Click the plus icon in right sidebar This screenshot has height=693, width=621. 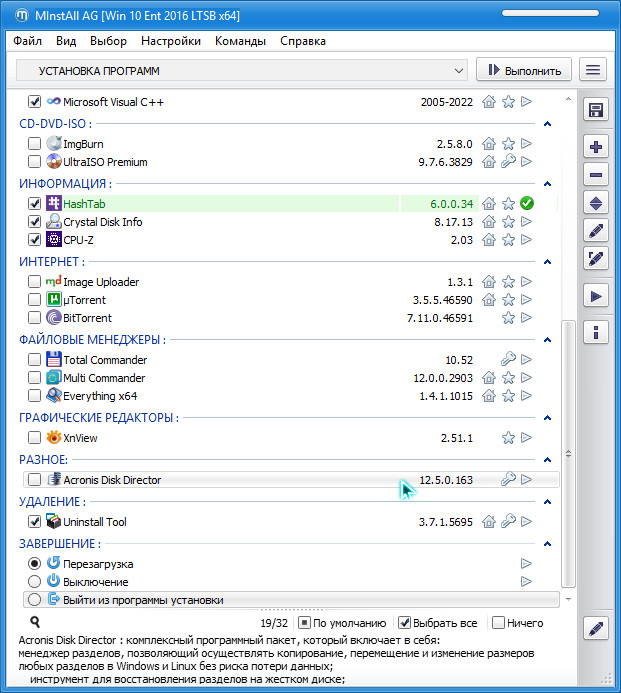click(596, 147)
